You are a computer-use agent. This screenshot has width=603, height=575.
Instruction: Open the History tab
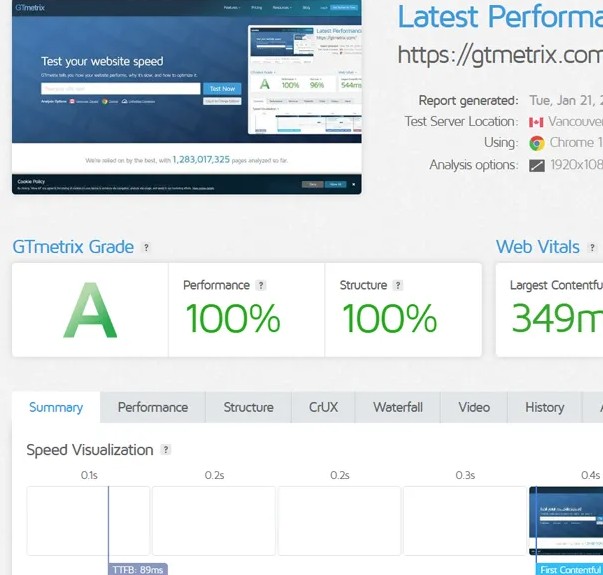click(545, 407)
